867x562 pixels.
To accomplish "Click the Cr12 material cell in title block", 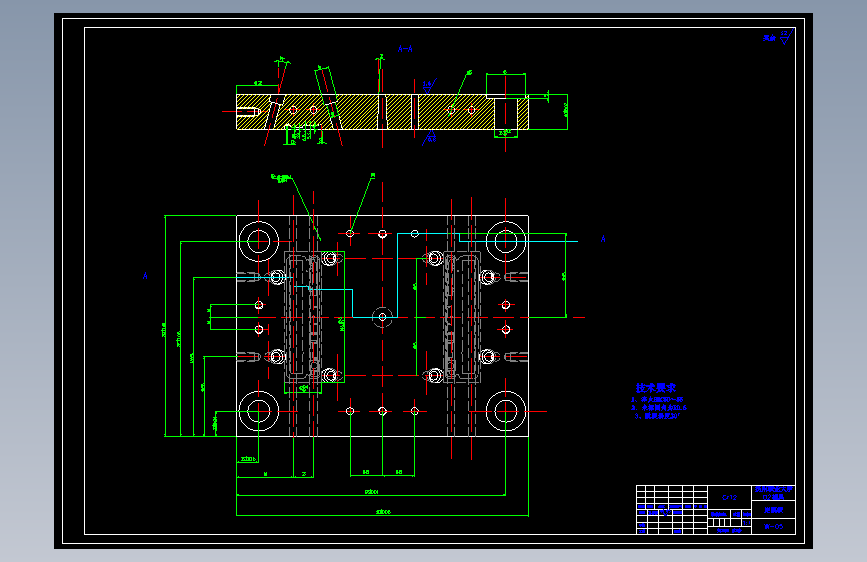I will click(729, 497).
